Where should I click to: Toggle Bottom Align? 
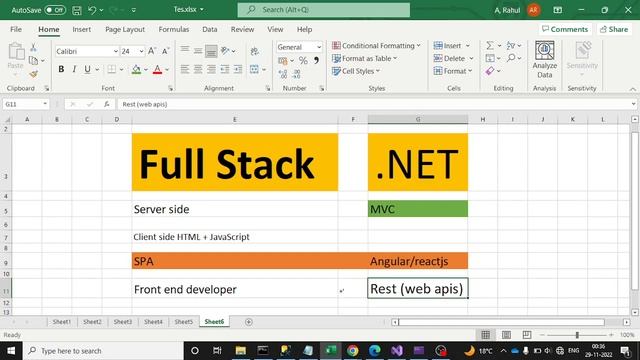[x=211, y=51]
